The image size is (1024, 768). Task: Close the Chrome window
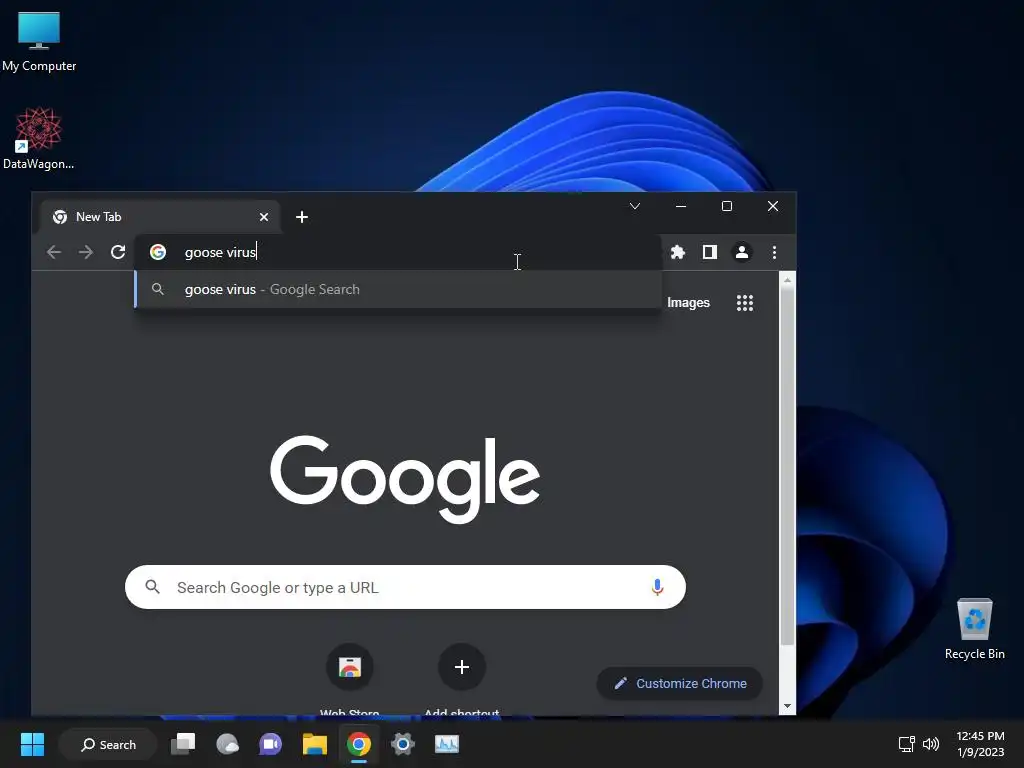point(773,206)
